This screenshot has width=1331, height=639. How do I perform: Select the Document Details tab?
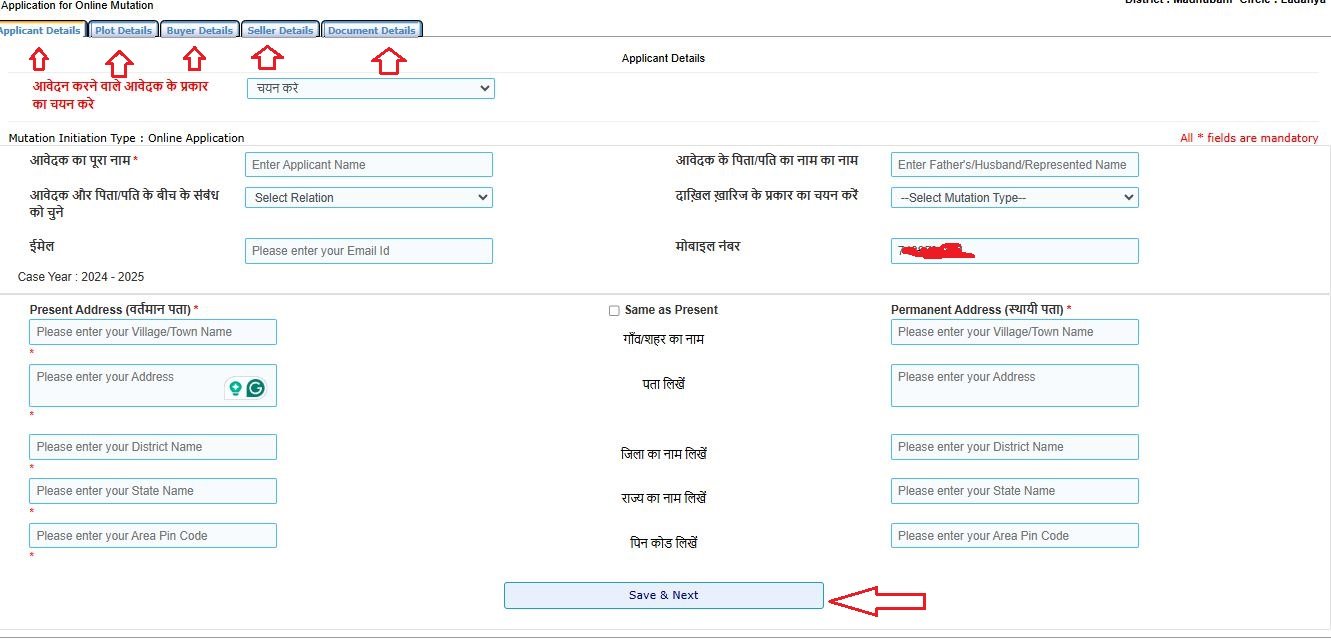pos(372,31)
